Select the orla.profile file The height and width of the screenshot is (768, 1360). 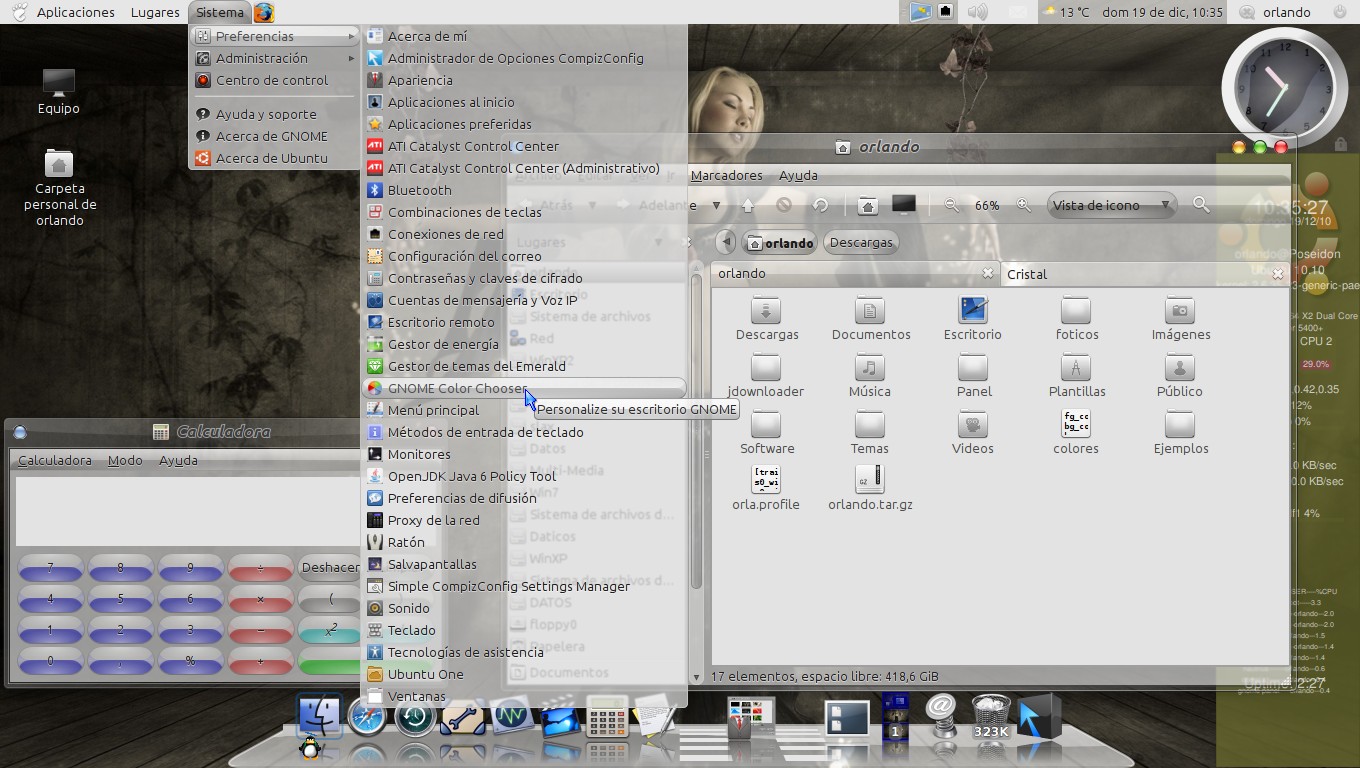pos(766,489)
